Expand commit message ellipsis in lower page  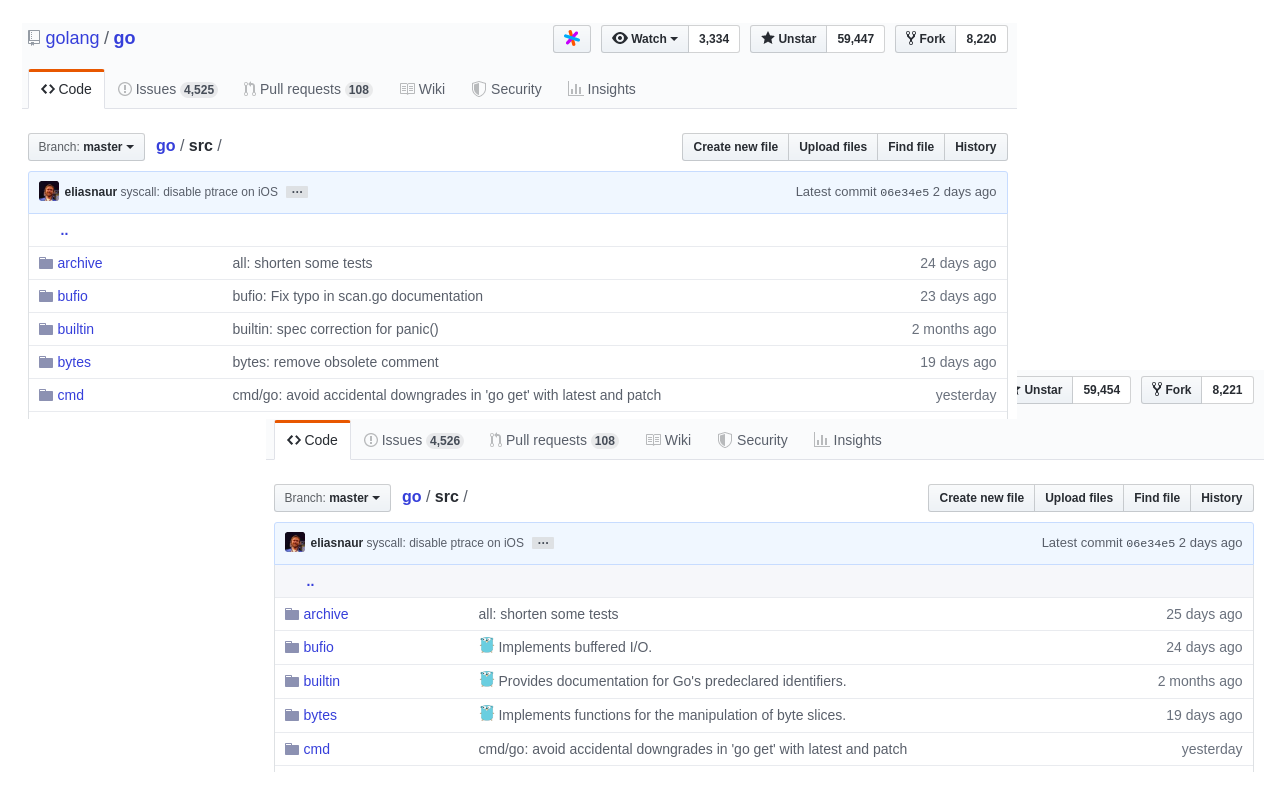click(543, 543)
